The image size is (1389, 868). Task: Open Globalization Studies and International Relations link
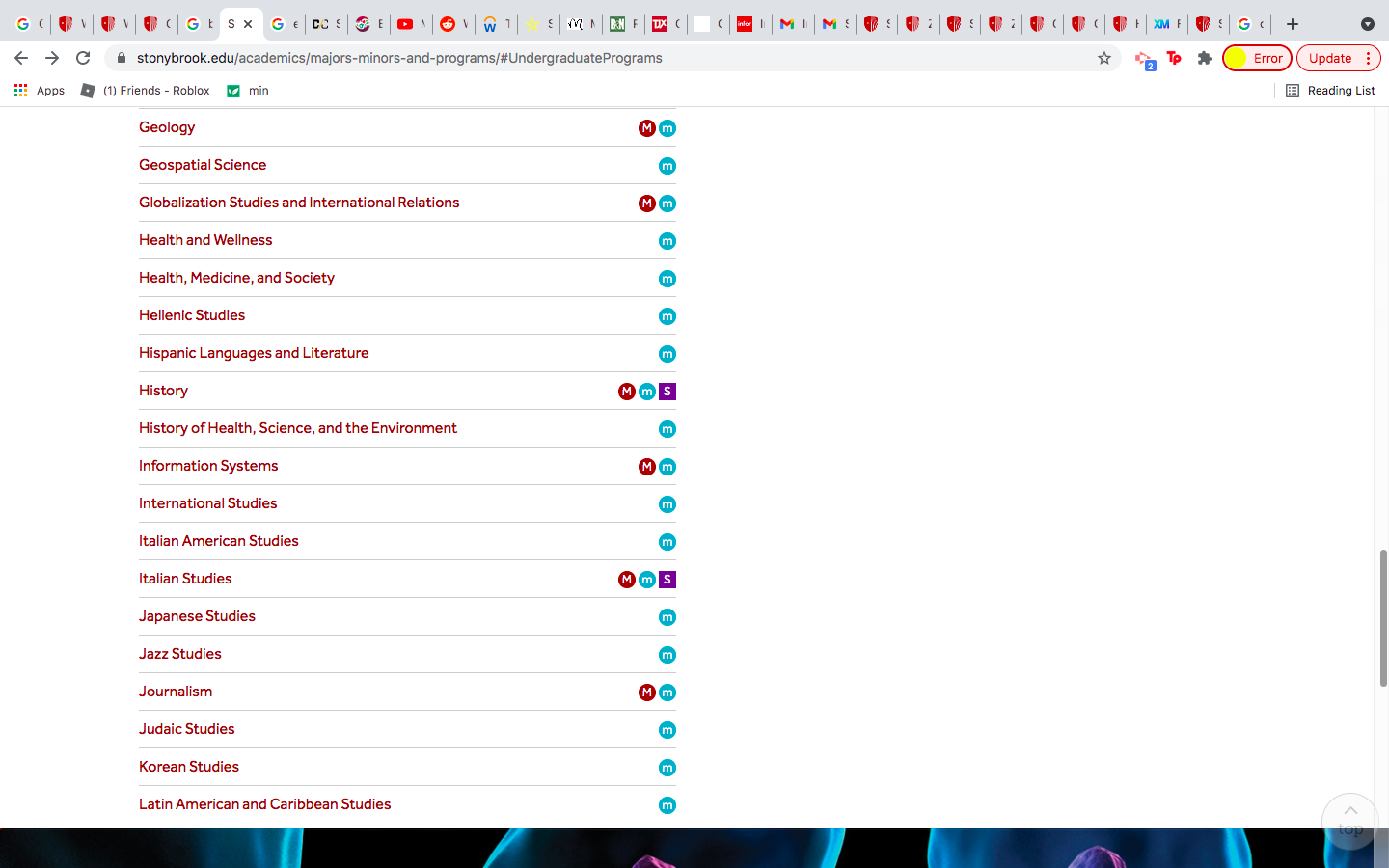coord(299,203)
